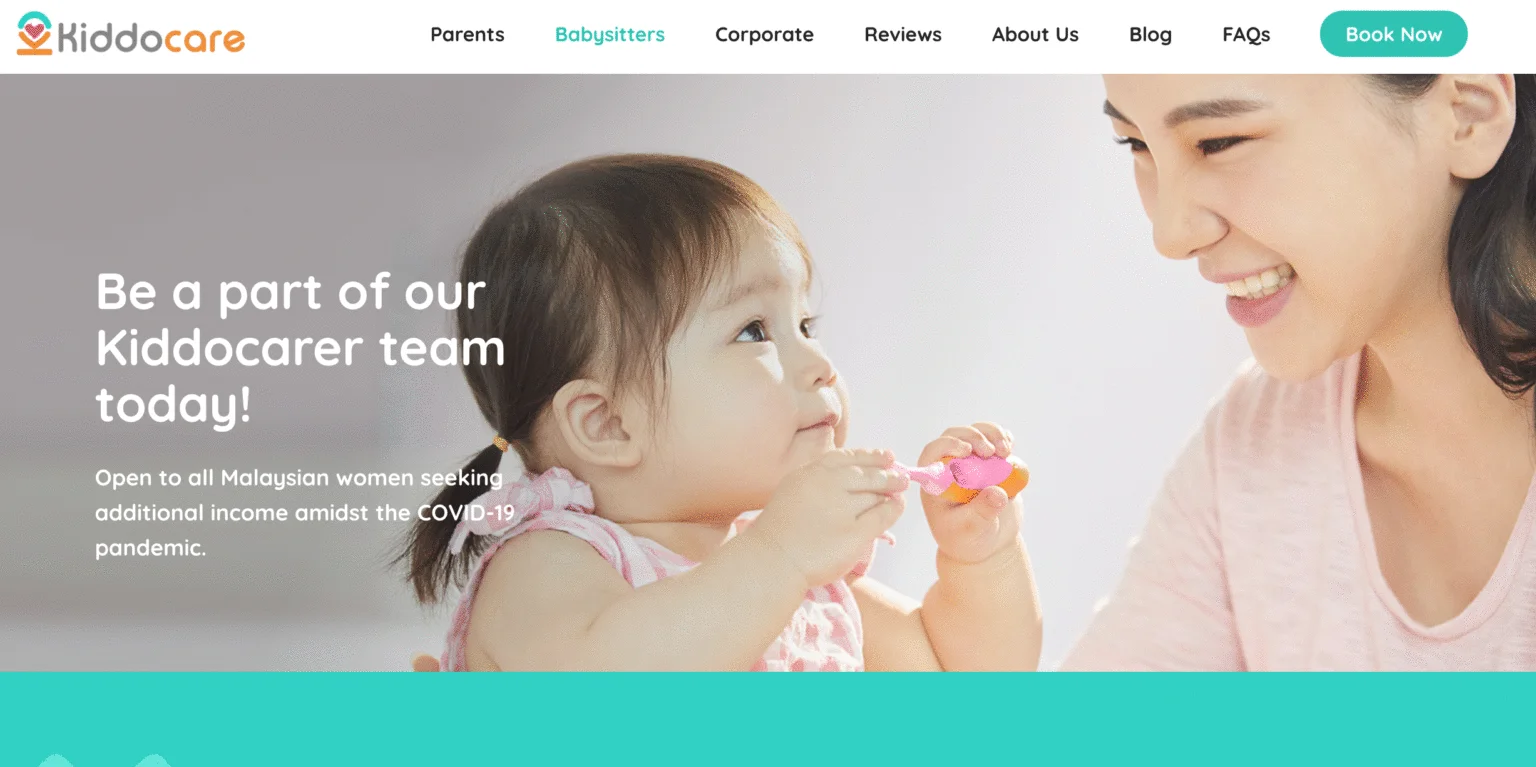Click the teal band below the hero image
The height and width of the screenshot is (767, 1536).
tap(768, 719)
